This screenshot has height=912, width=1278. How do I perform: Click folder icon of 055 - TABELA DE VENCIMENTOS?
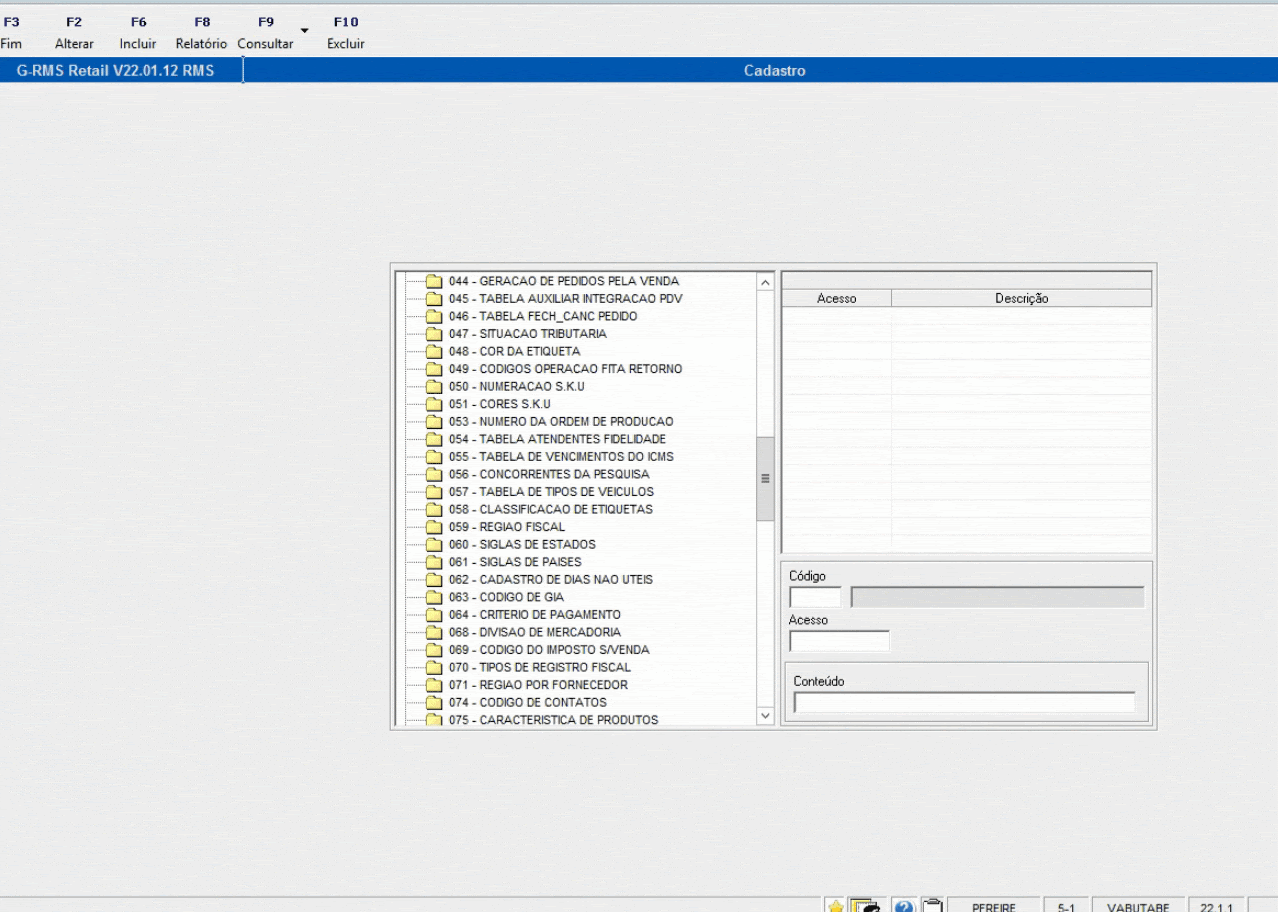pyautogui.click(x=434, y=457)
